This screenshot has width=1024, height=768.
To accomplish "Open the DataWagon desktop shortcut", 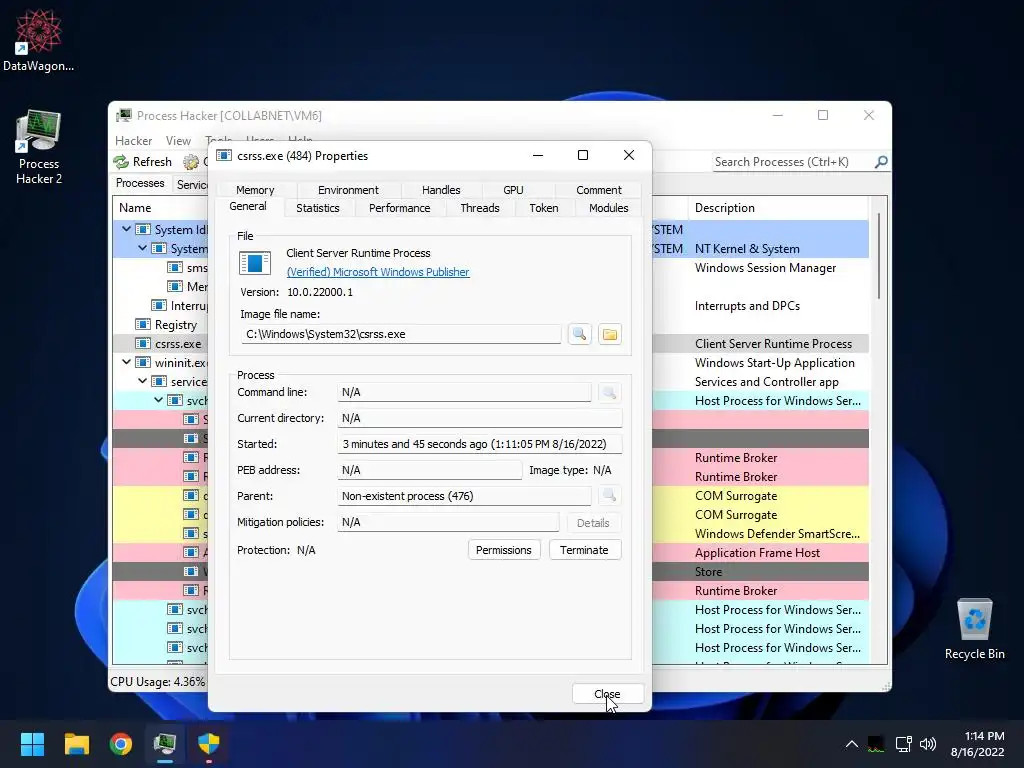I will coord(38,40).
